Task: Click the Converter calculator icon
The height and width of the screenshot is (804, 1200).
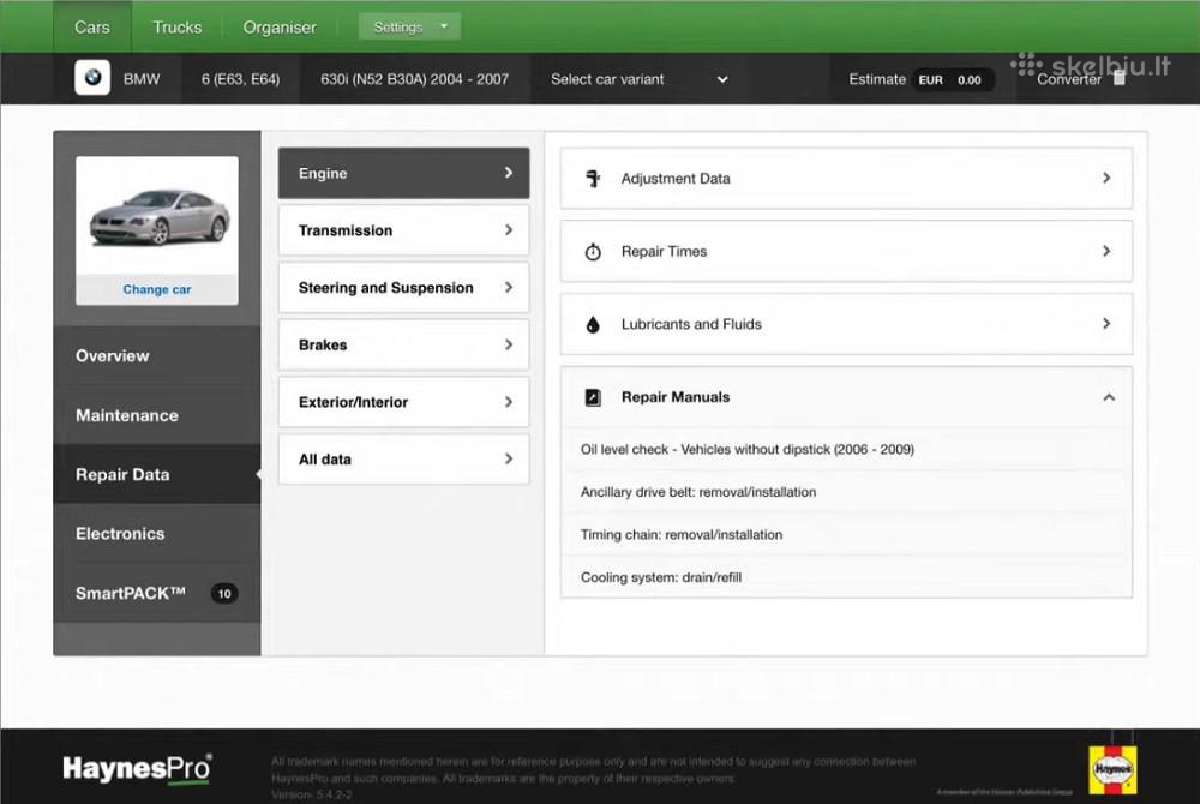Action: [1119, 78]
